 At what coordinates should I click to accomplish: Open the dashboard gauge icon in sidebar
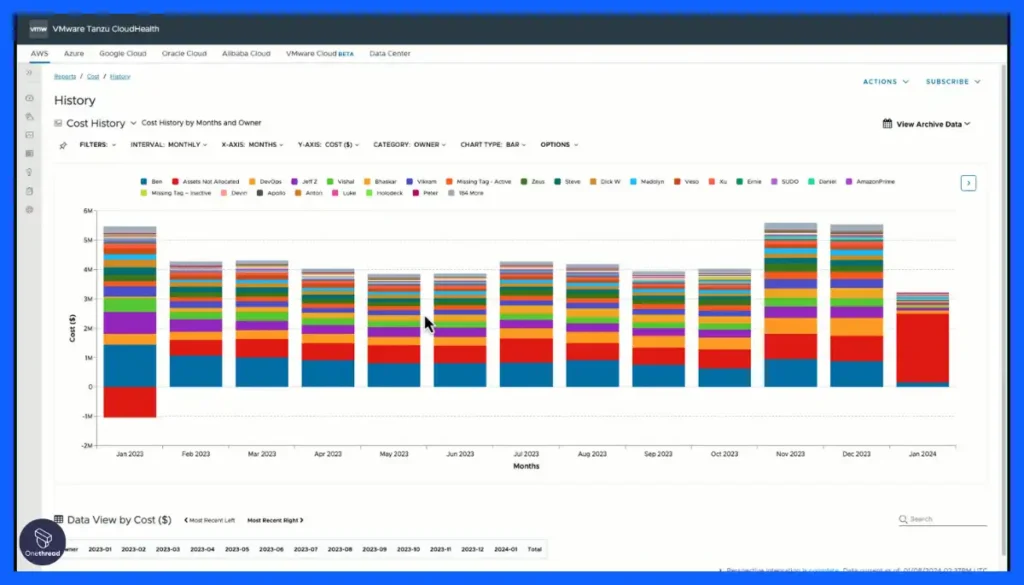pyautogui.click(x=29, y=98)
